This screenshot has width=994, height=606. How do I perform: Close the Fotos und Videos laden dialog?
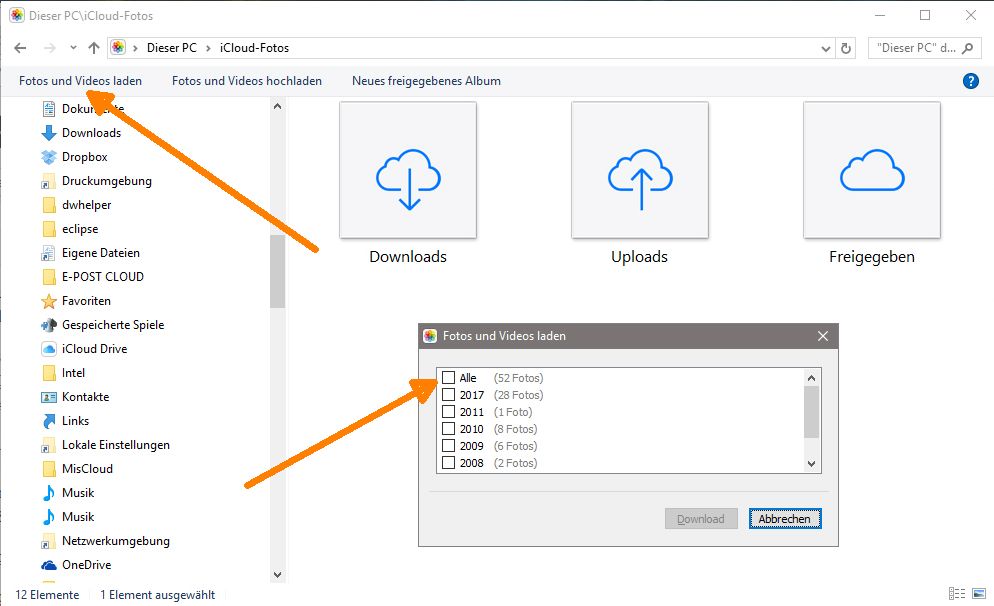coord(823,336)
